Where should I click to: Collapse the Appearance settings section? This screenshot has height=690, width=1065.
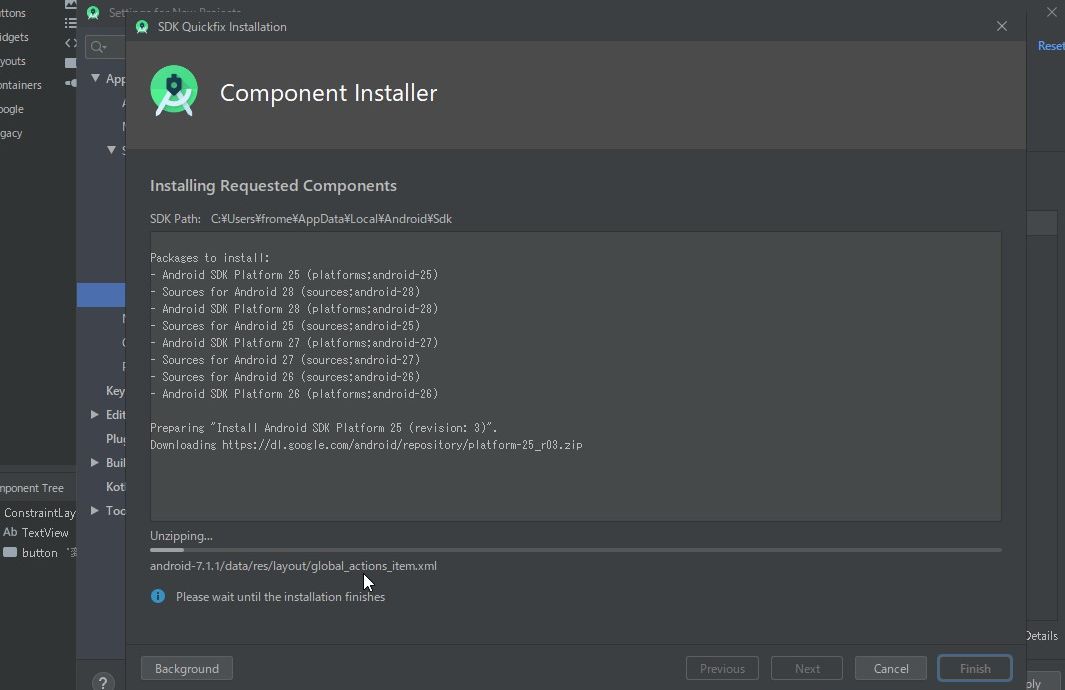click(x=96, y=77)
